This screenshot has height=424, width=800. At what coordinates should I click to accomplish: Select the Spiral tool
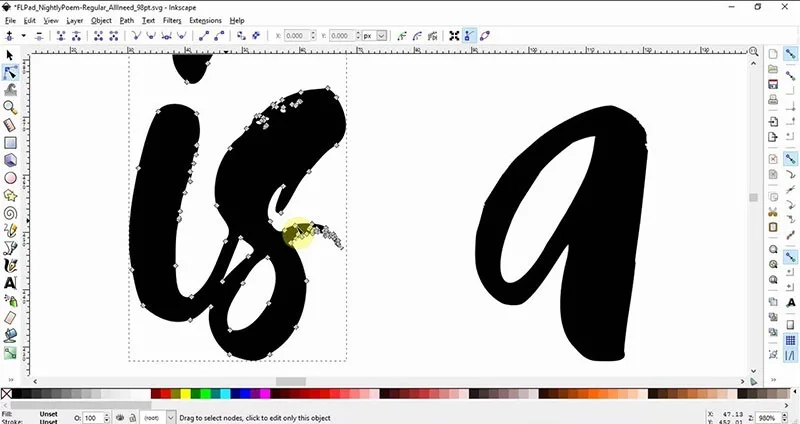[10, 213]
